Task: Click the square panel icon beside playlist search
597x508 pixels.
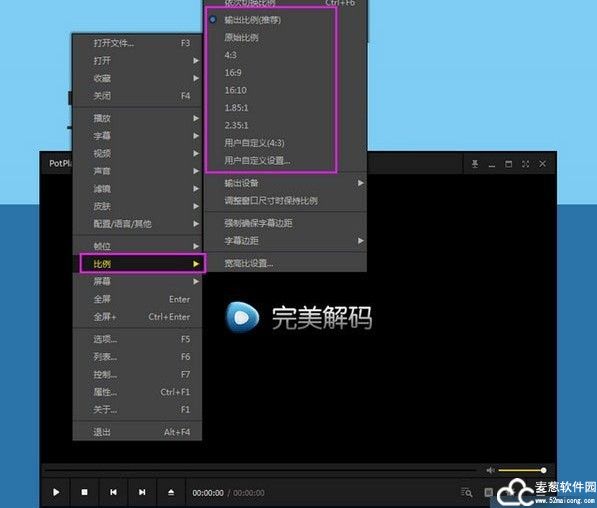Action: click(488, 492)
